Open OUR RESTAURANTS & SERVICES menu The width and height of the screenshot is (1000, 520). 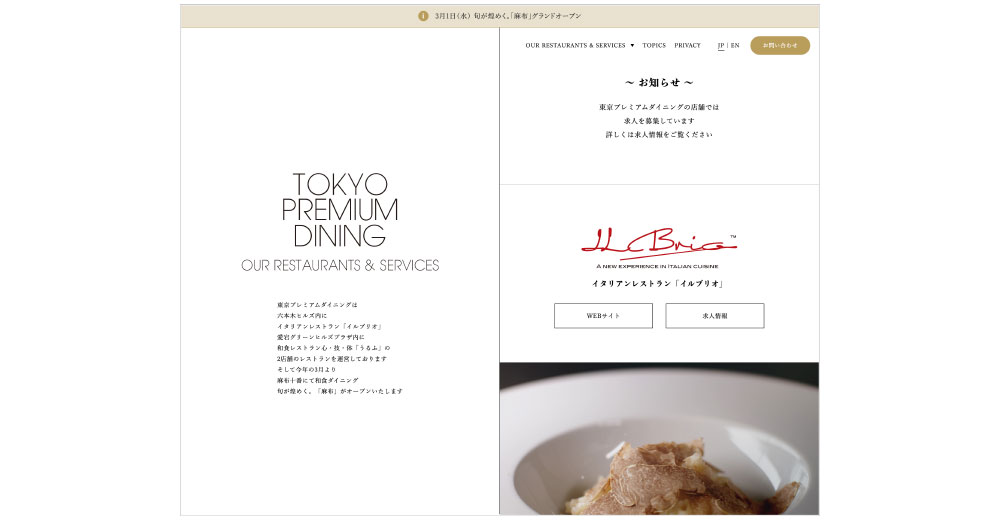575,45
